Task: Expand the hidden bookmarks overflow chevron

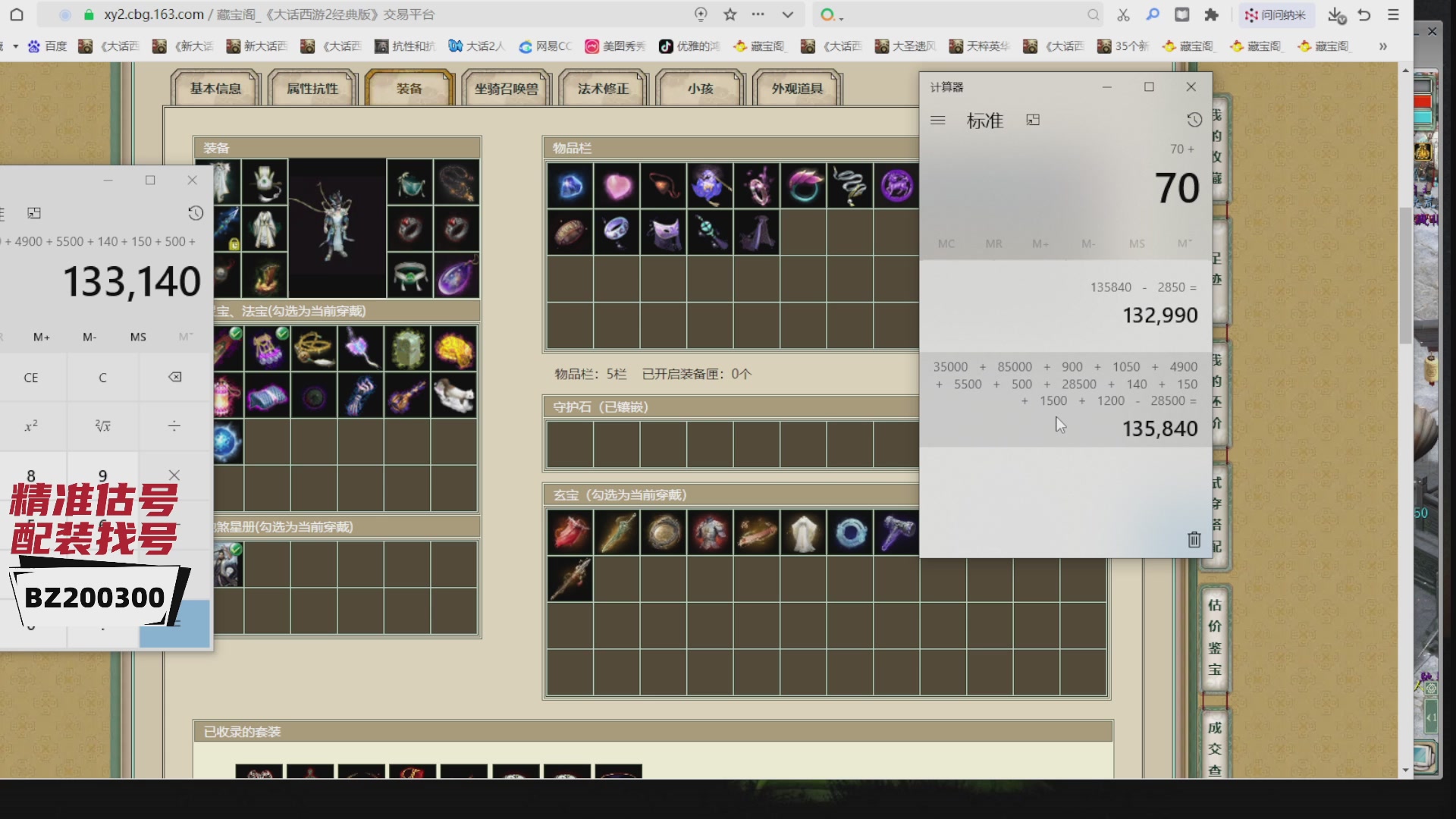Action: click(1382, 46)
